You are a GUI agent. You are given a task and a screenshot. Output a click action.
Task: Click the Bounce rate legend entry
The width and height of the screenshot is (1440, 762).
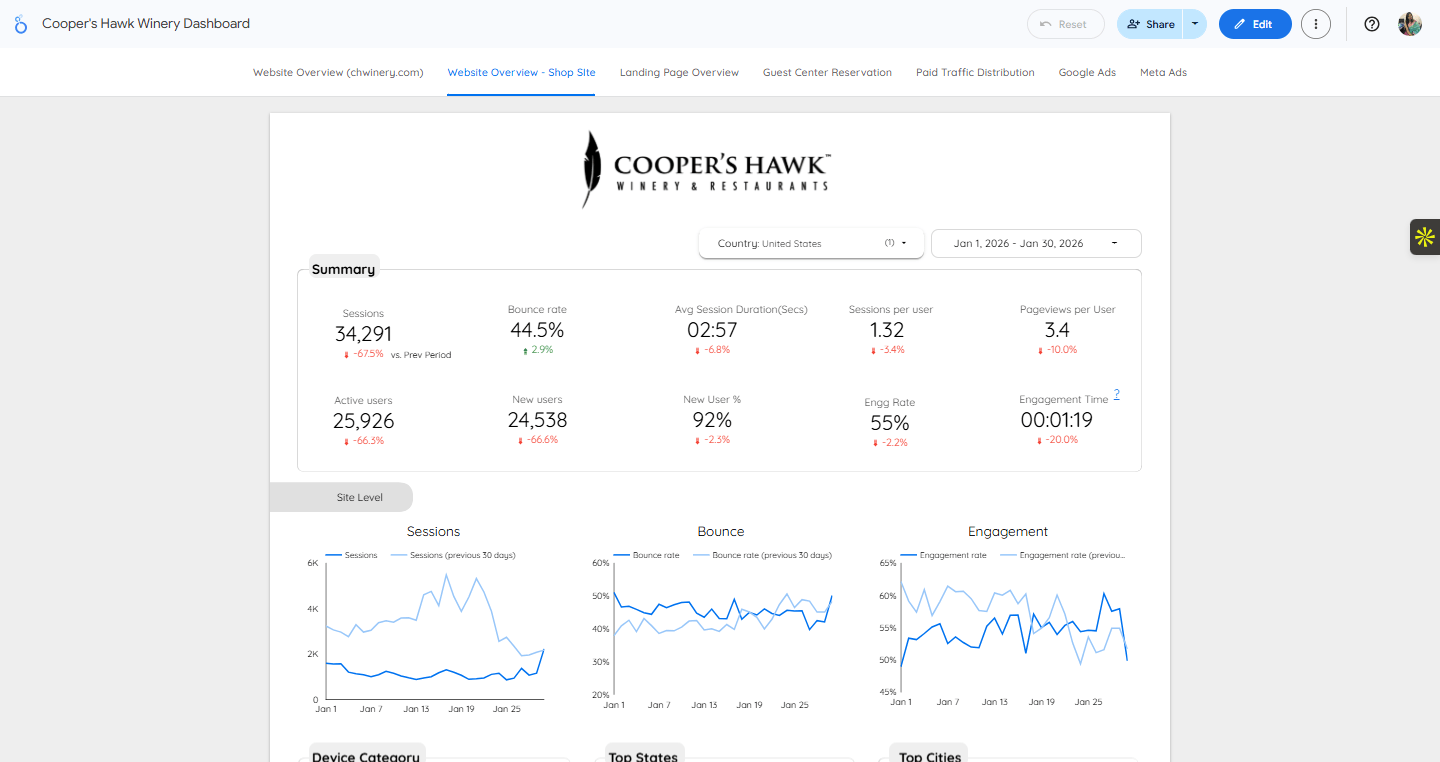[646, 555]
